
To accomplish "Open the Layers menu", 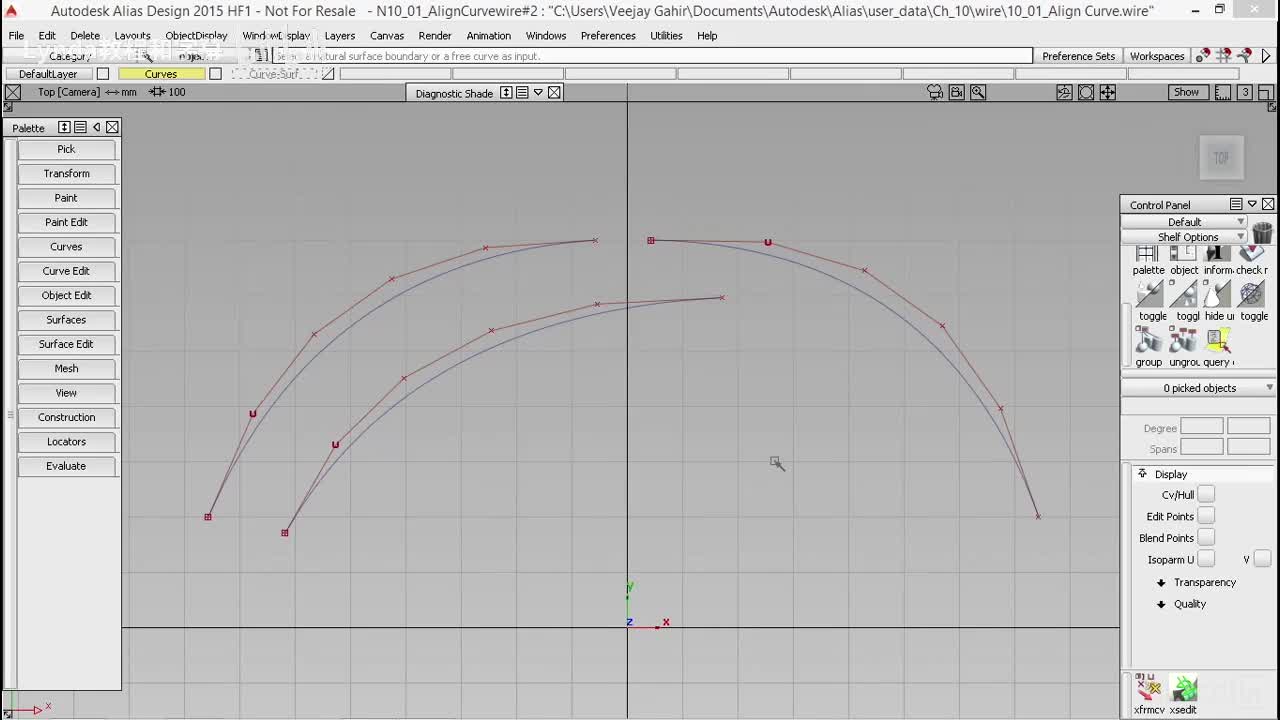I will [340, 36].
